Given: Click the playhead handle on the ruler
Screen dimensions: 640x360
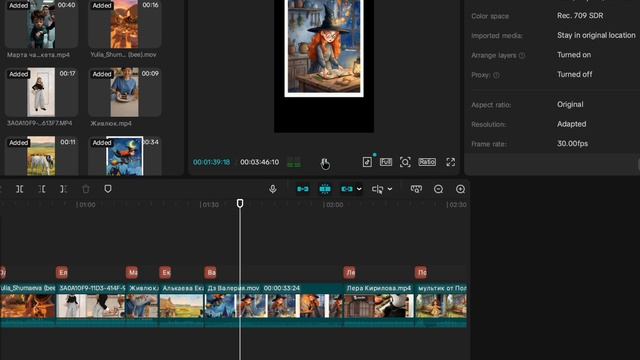Looking at the screenshot, I should tap(240, 203).
